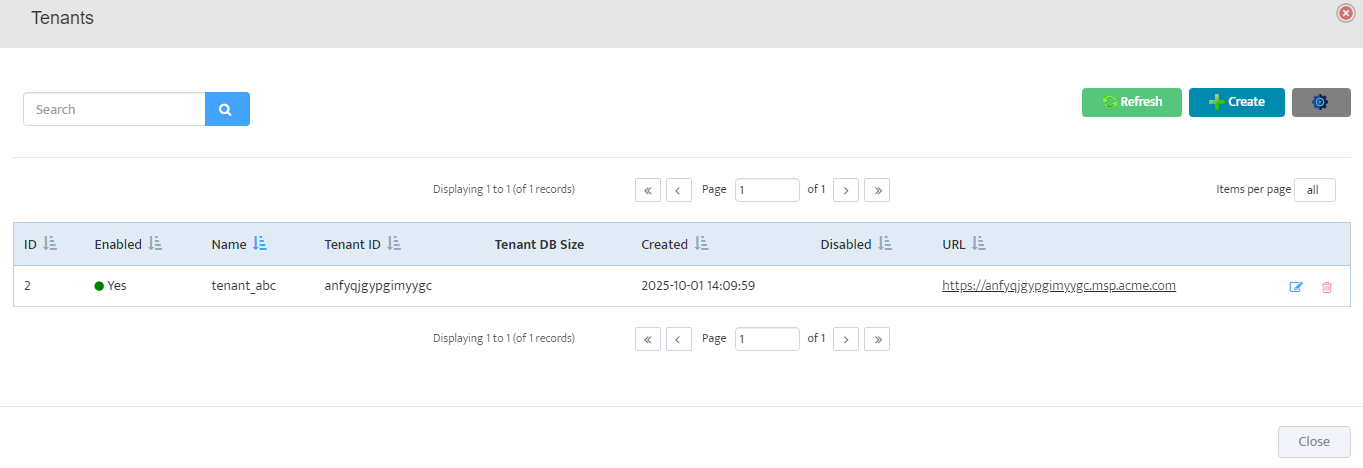Go to previous page in bottom pager

[x=679, y=339]
